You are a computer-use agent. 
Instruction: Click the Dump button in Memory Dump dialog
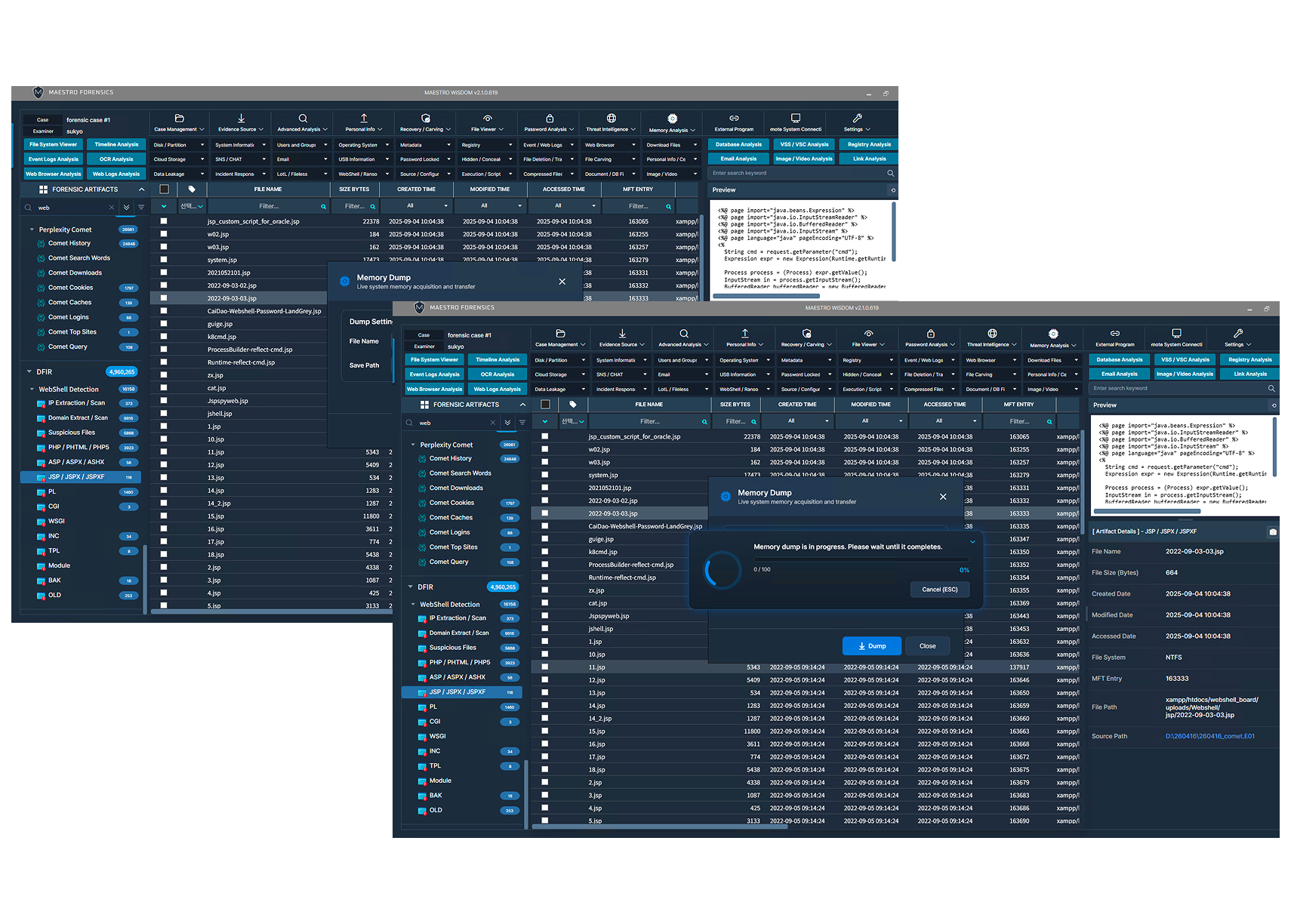click(x=872, y=646)
